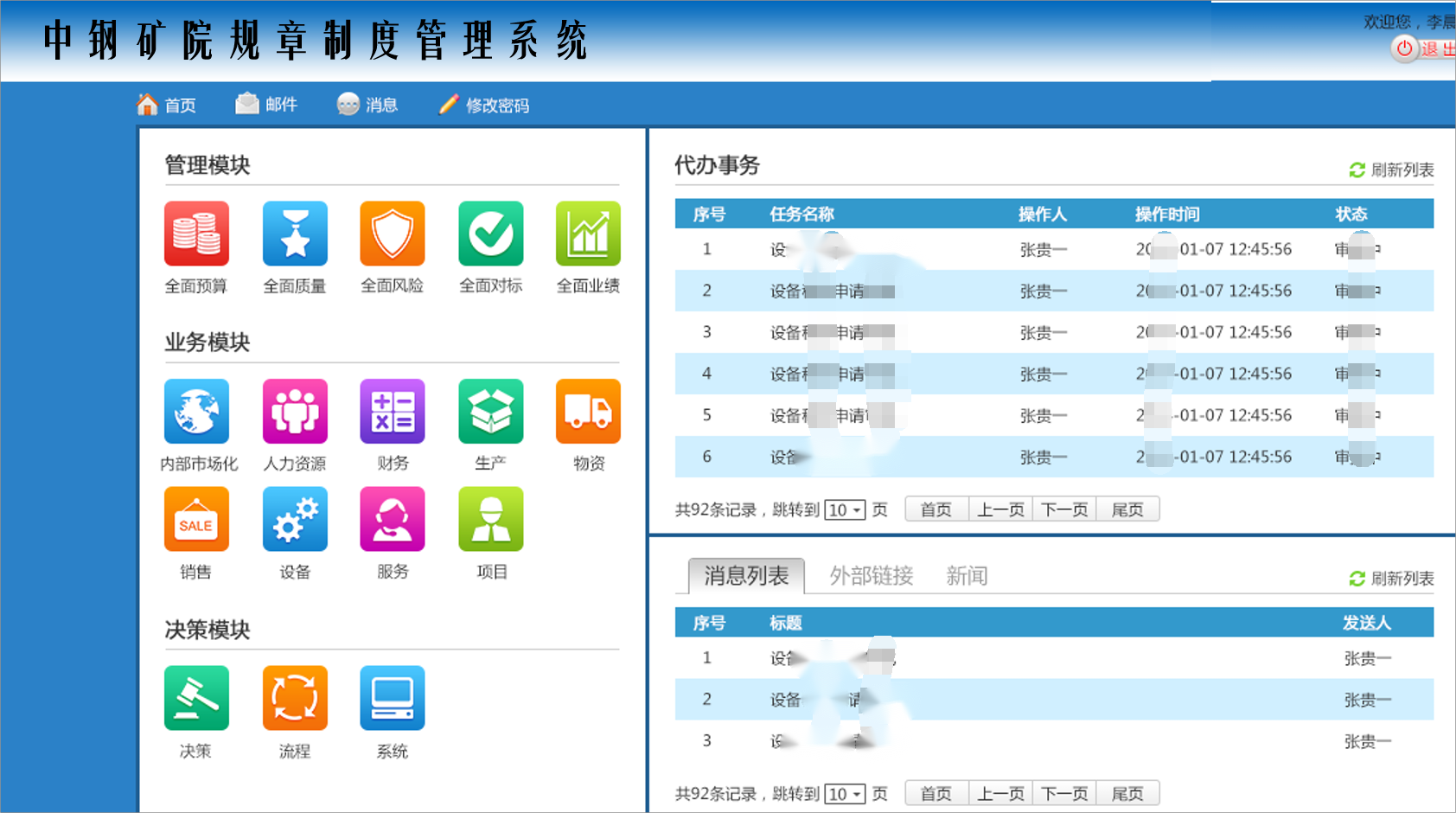Viewport: 1456px width, 813px height.
Task: Select the 全面风险 shield icon
Action: pos(392,234)
